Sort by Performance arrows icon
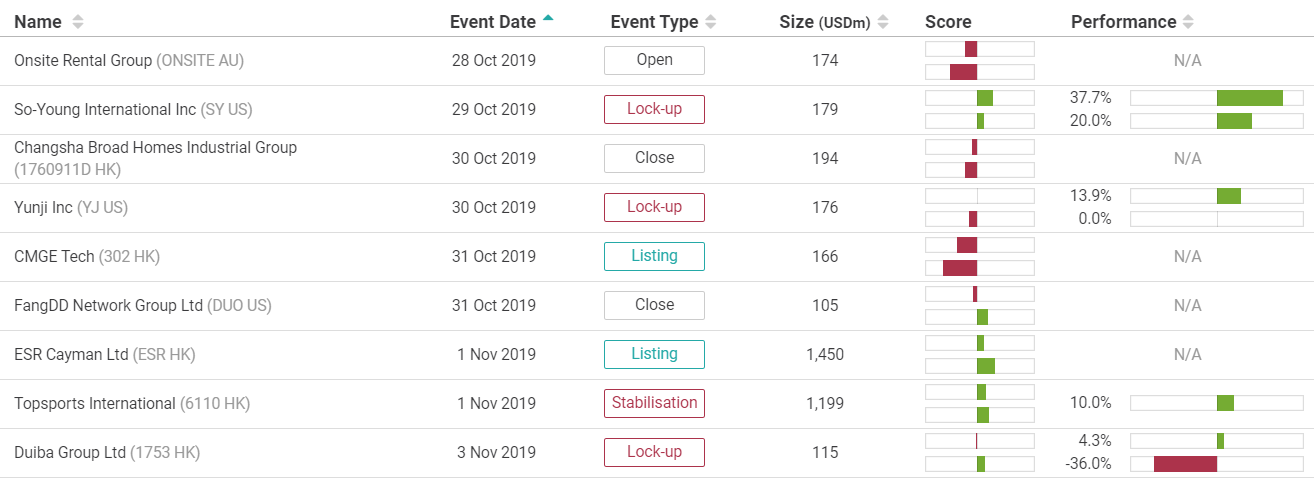The width and height of the screenshot is (1314, 480). pos(1189,22)
